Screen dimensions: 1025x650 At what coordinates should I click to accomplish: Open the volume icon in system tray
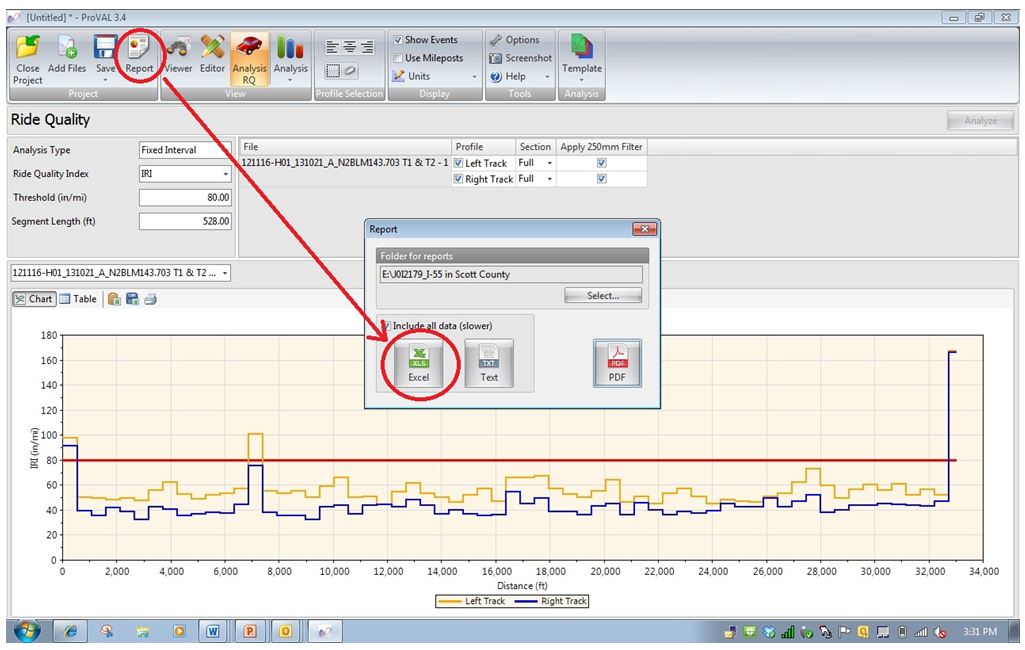(x=939, y=632)
